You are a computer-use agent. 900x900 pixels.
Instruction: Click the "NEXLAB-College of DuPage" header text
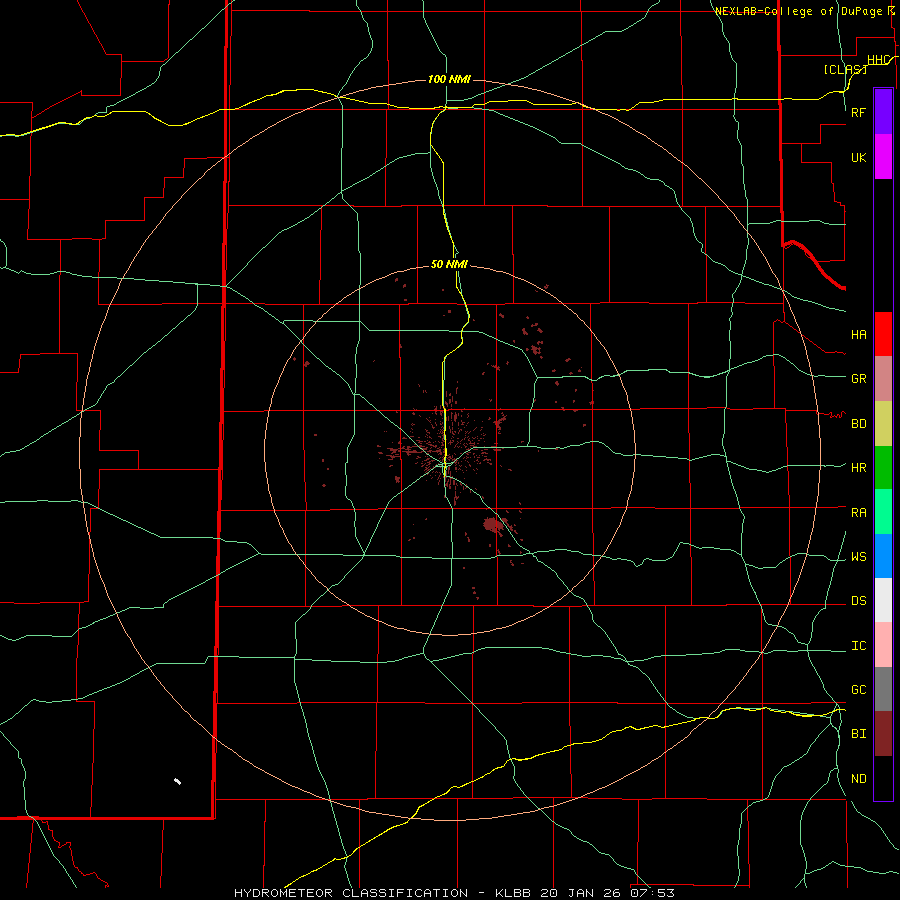click(798, 11)
